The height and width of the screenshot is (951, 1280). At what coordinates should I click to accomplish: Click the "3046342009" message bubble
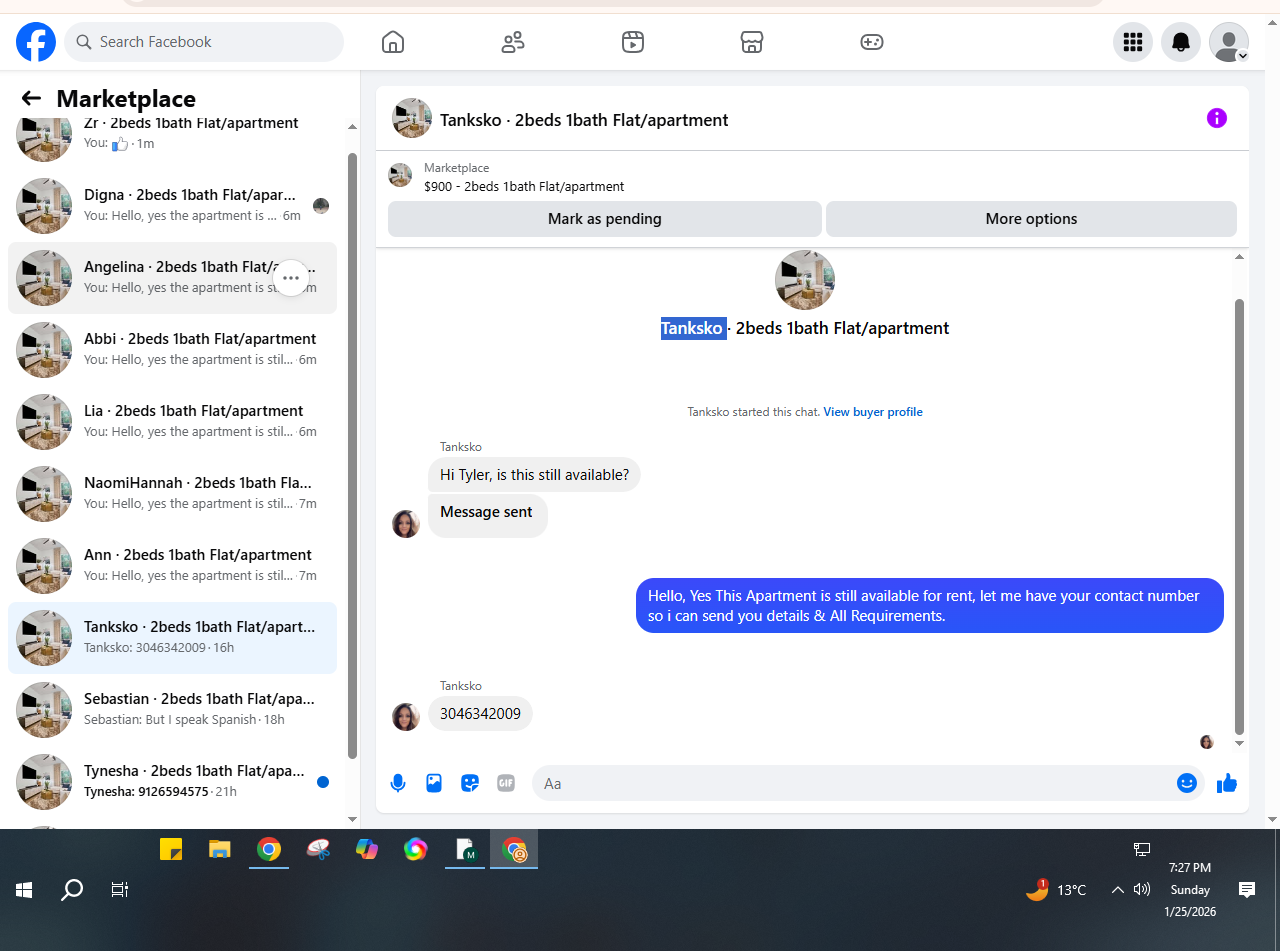480,714
